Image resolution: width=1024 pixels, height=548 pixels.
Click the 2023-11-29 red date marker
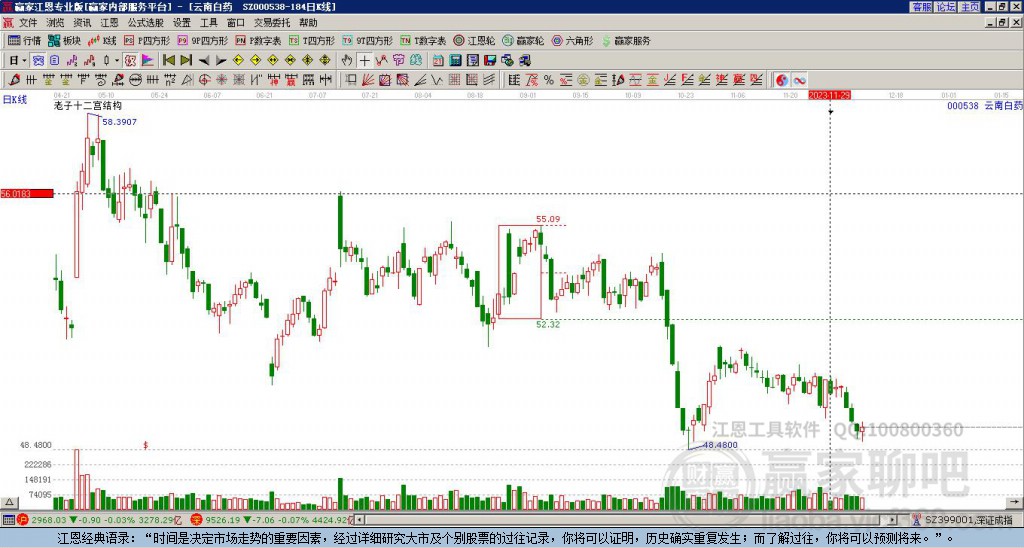[829, 95]
